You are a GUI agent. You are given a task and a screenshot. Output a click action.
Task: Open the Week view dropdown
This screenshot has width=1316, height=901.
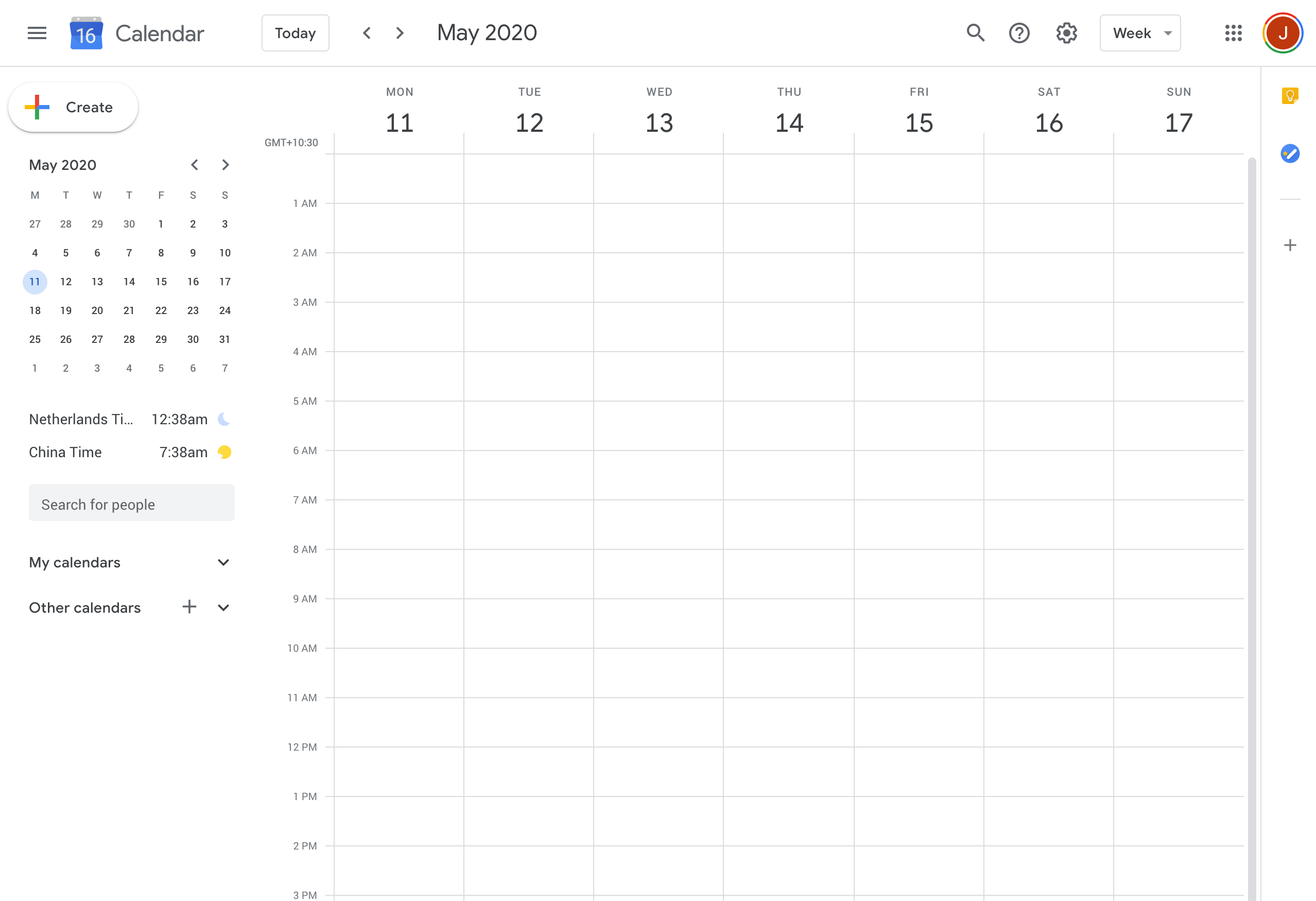click(x=1140, y=33)
